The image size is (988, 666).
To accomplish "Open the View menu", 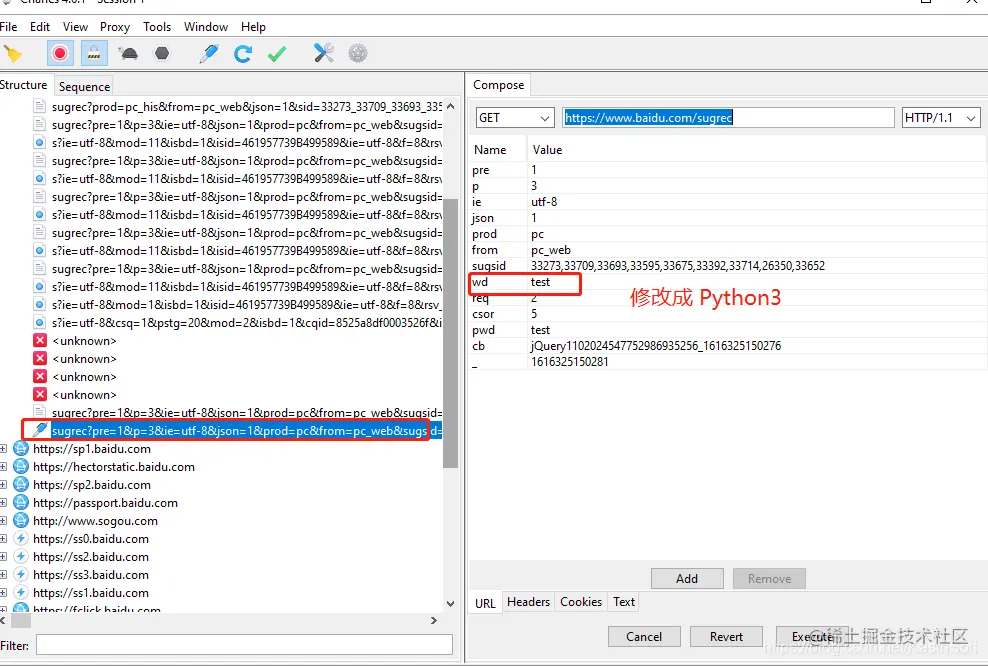I will tap(75, 26).
